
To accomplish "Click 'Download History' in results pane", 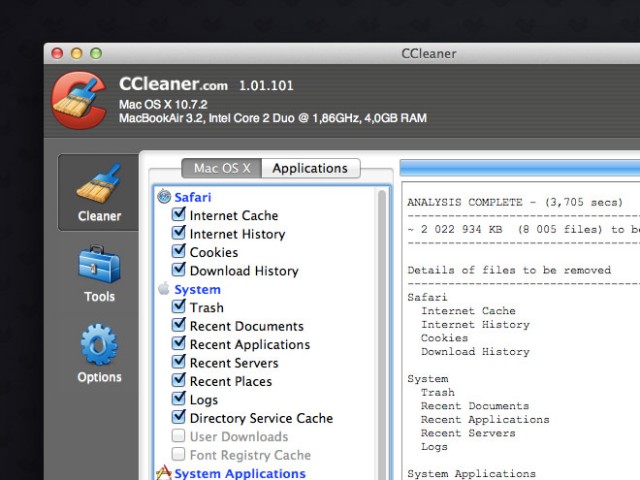I will [475, 351].
